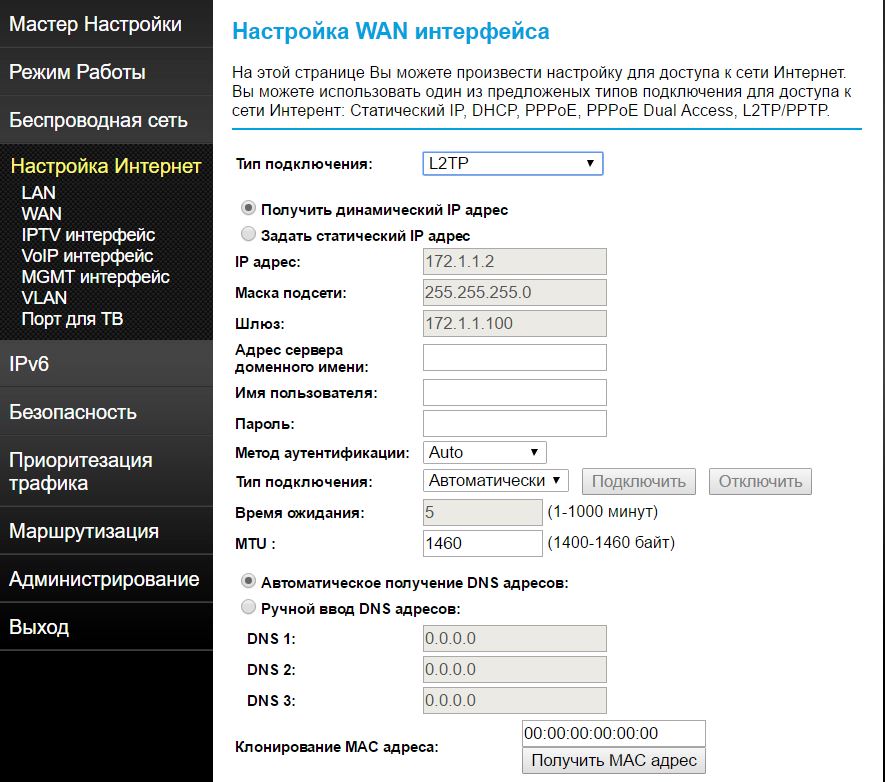Click the Маска подсети field
The image size is (885, 782).
(x=515, y=292)
